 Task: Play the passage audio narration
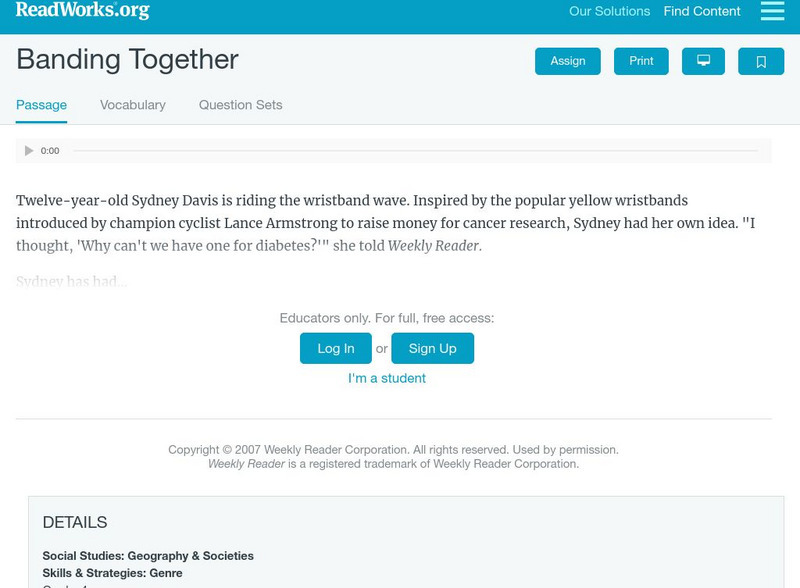point(28,150)
